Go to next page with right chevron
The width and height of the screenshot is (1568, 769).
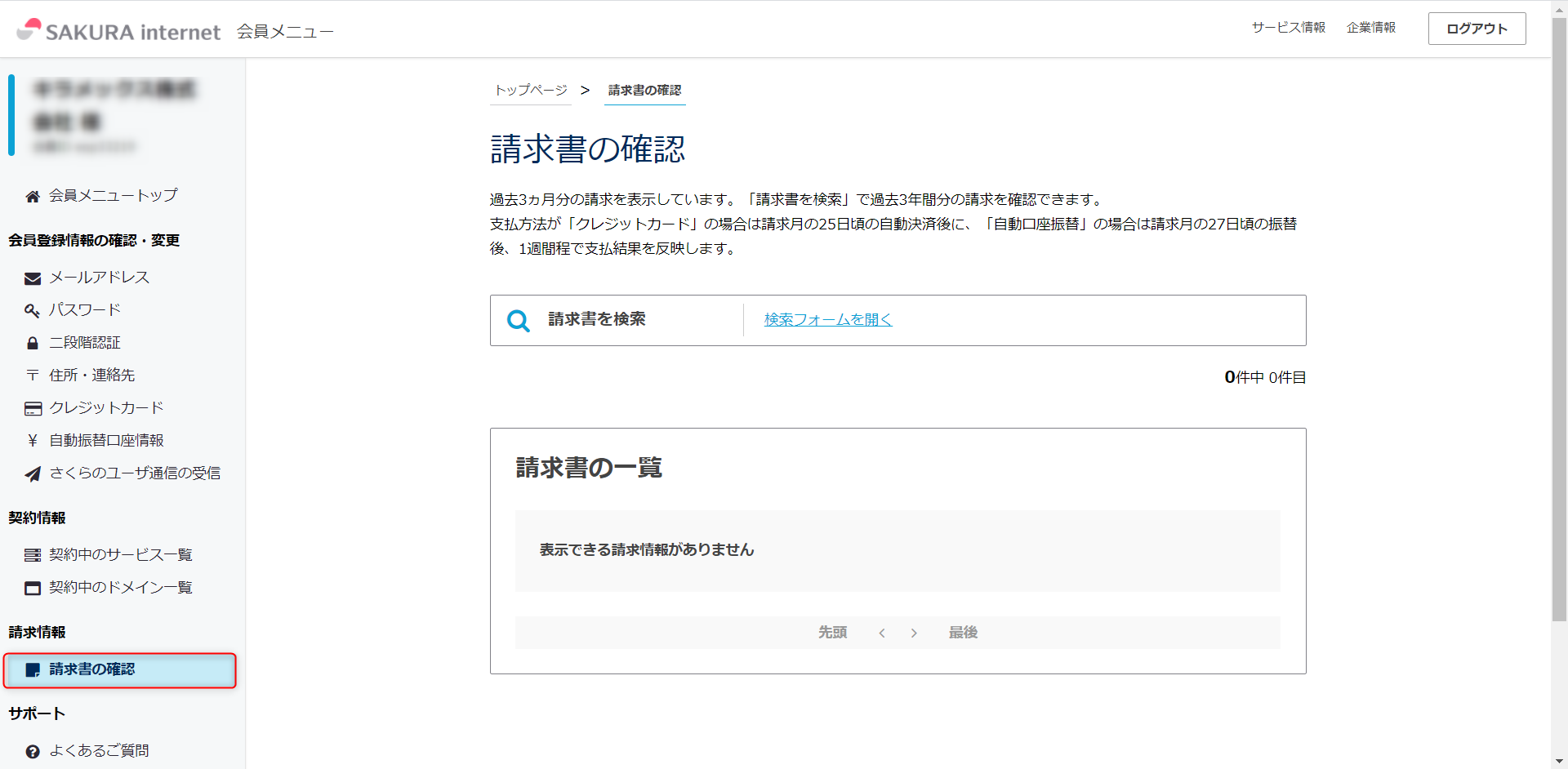(x=914, y=633)
